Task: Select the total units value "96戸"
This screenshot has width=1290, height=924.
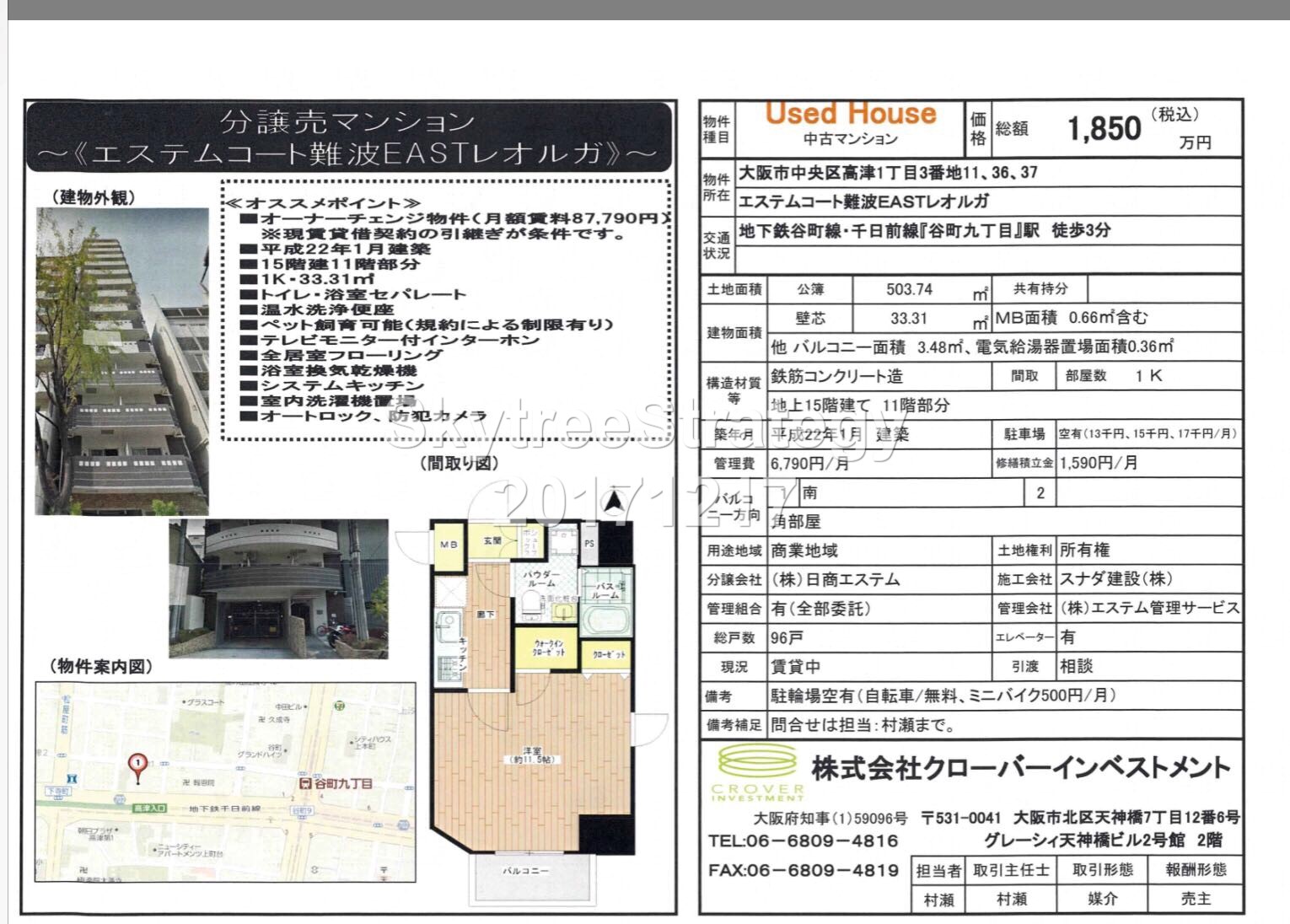Action: pyautogui.click(x=787, y=638)
